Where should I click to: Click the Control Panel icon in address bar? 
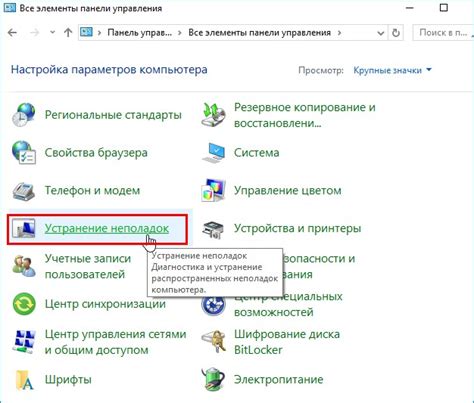[x=86, y=32]
